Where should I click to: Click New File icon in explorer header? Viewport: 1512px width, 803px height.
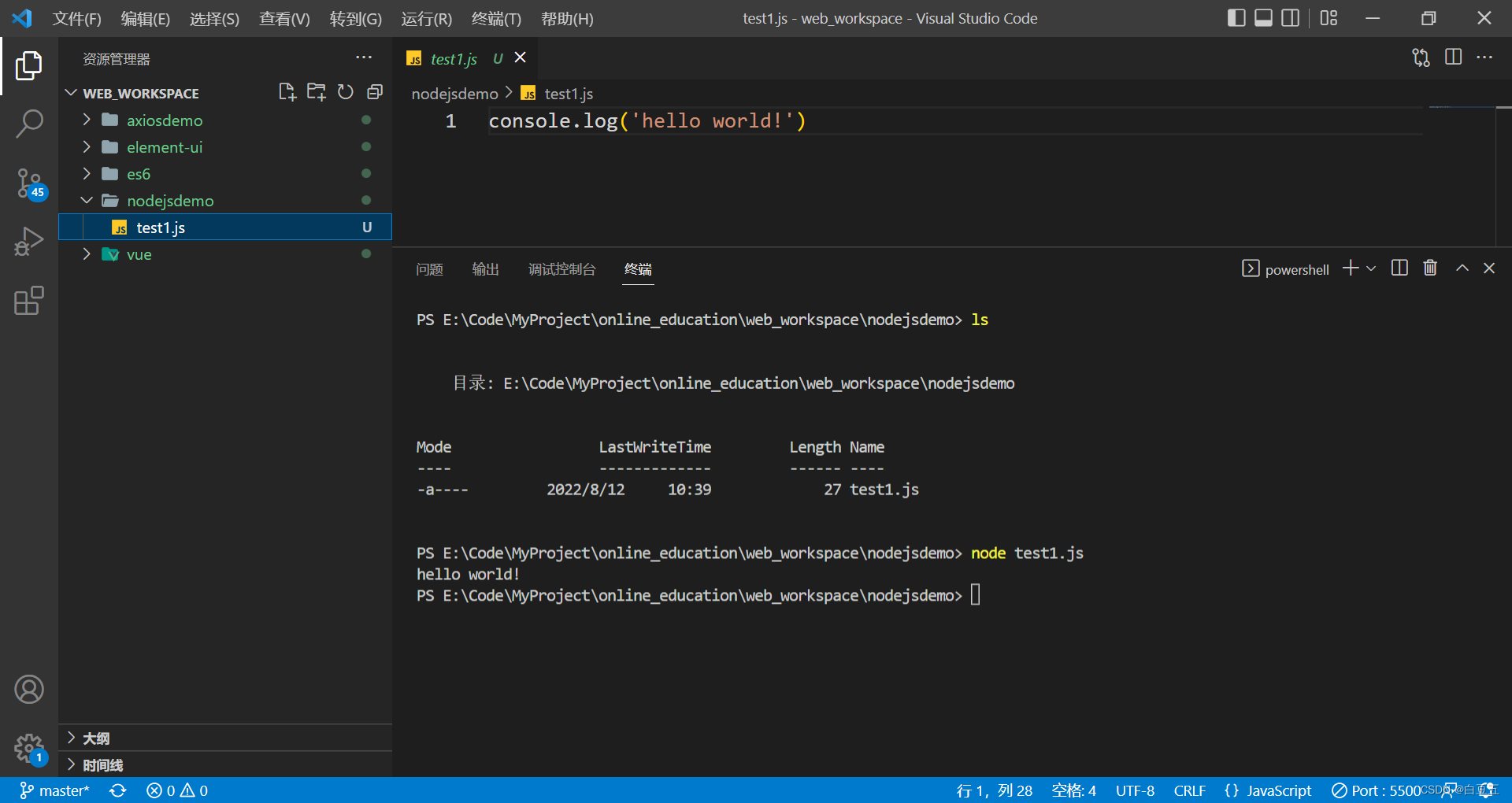(287, 92)
